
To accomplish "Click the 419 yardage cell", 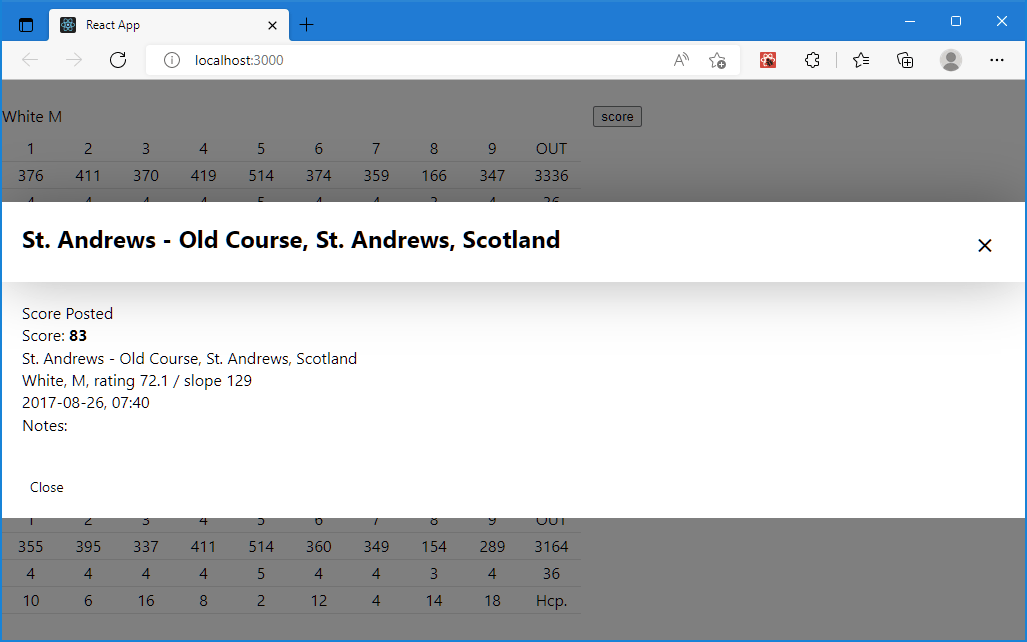I will pyautogui.click(x=203, y=176).
